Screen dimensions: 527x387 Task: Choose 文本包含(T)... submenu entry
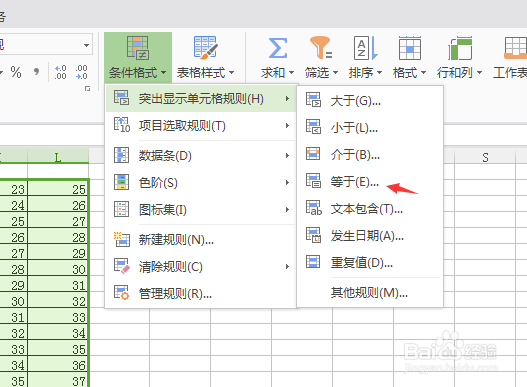point(370,209)
